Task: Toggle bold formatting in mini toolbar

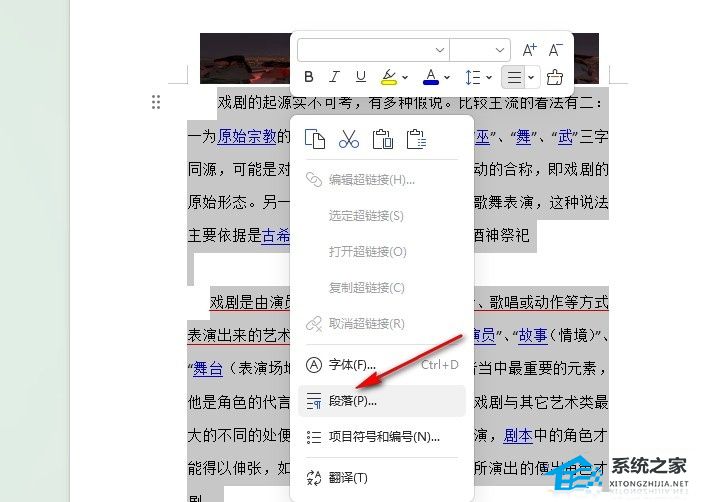Action: [x=308, y=77]
